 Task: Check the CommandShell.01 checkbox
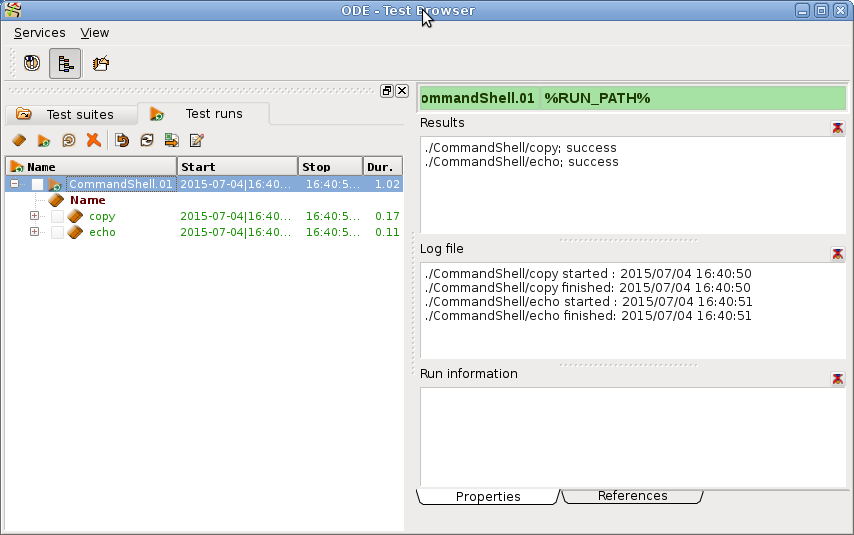37,185
